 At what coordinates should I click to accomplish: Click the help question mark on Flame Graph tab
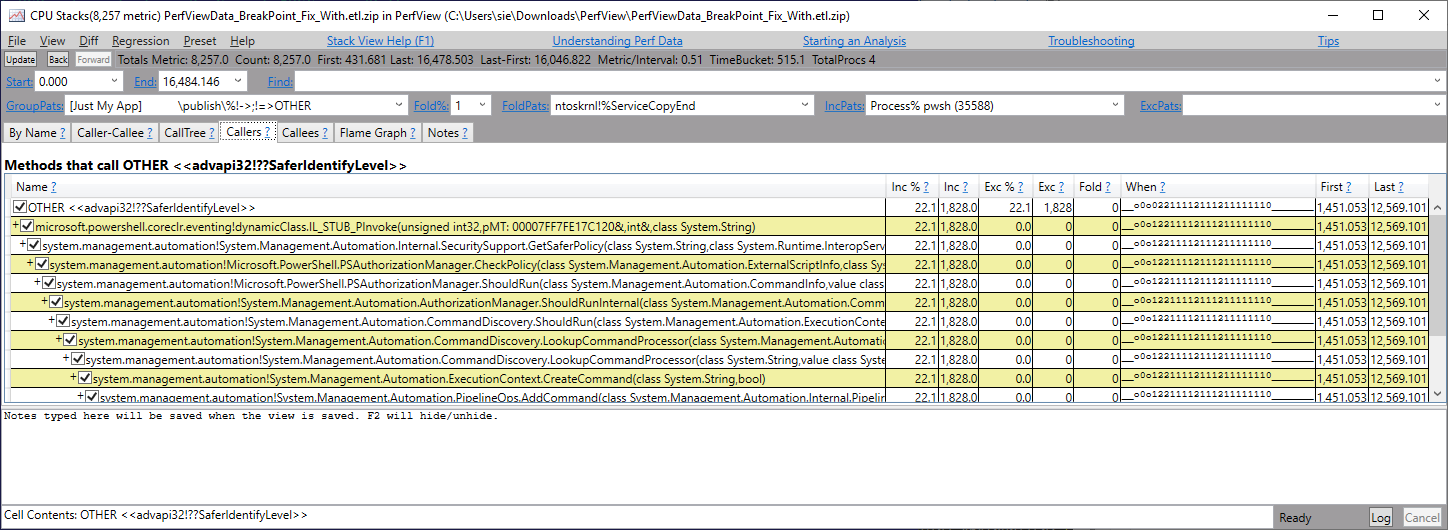click(x=411, y=133)
